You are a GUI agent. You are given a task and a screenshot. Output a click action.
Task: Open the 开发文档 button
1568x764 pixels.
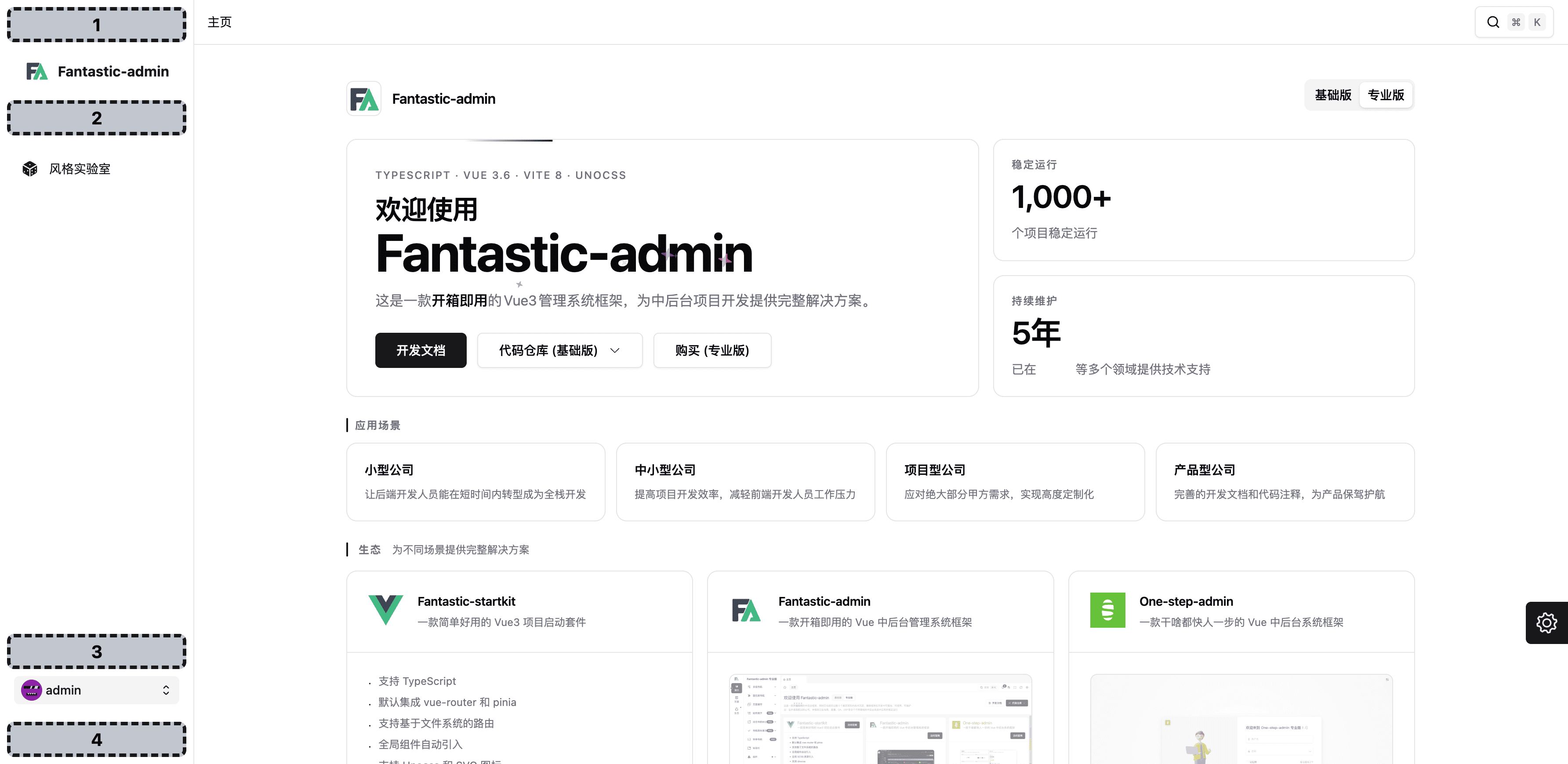[421, 350]
